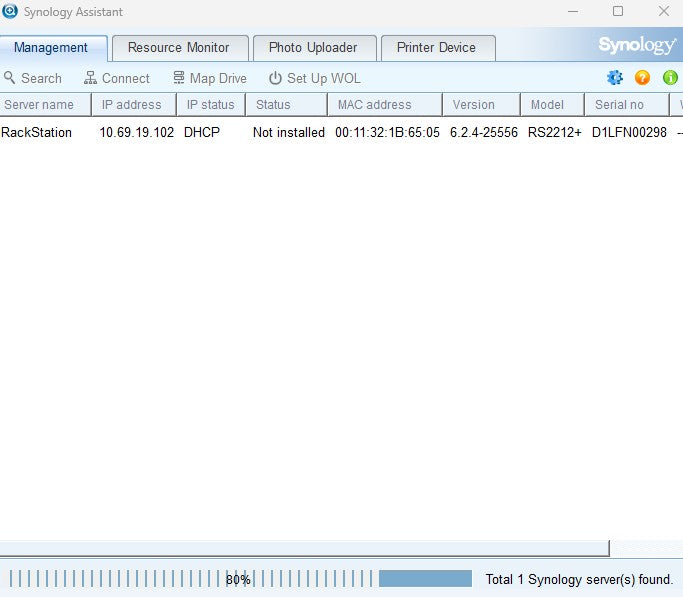Sort by MAC address column header
683x597 pixels.
pos(385,105)
